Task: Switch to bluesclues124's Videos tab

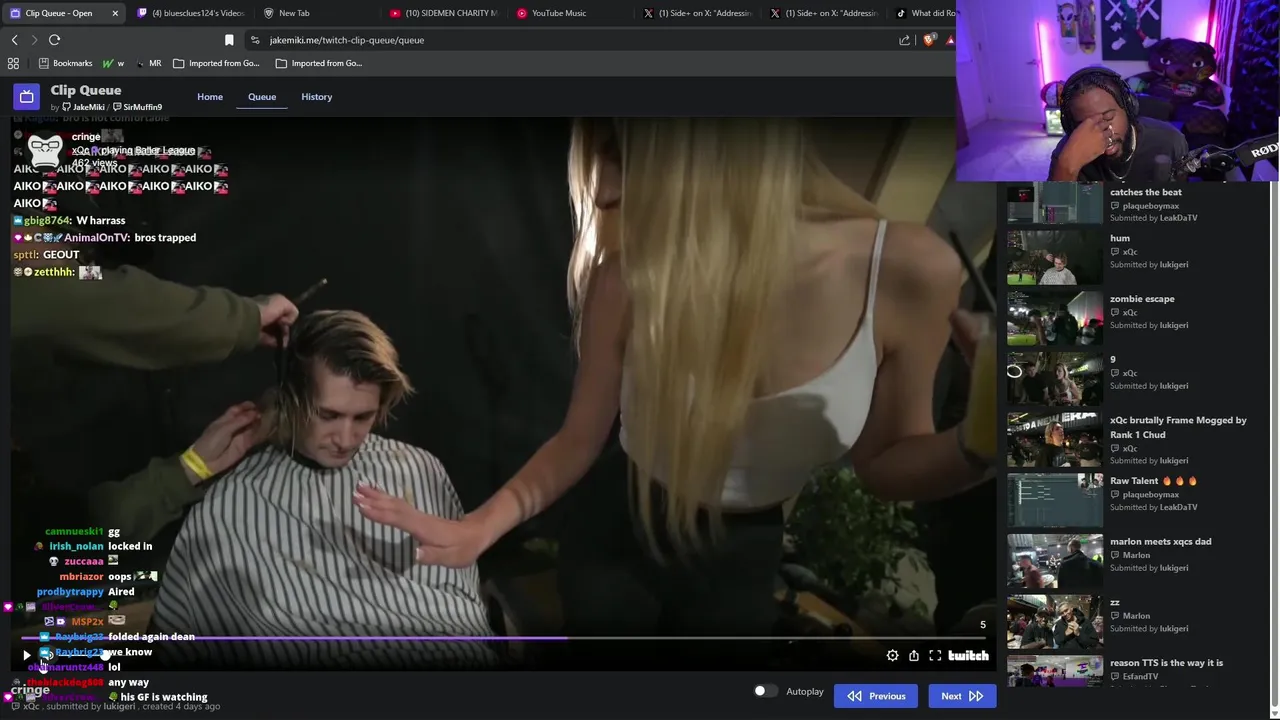Action: pyautogui.click(x=190, y=13)
